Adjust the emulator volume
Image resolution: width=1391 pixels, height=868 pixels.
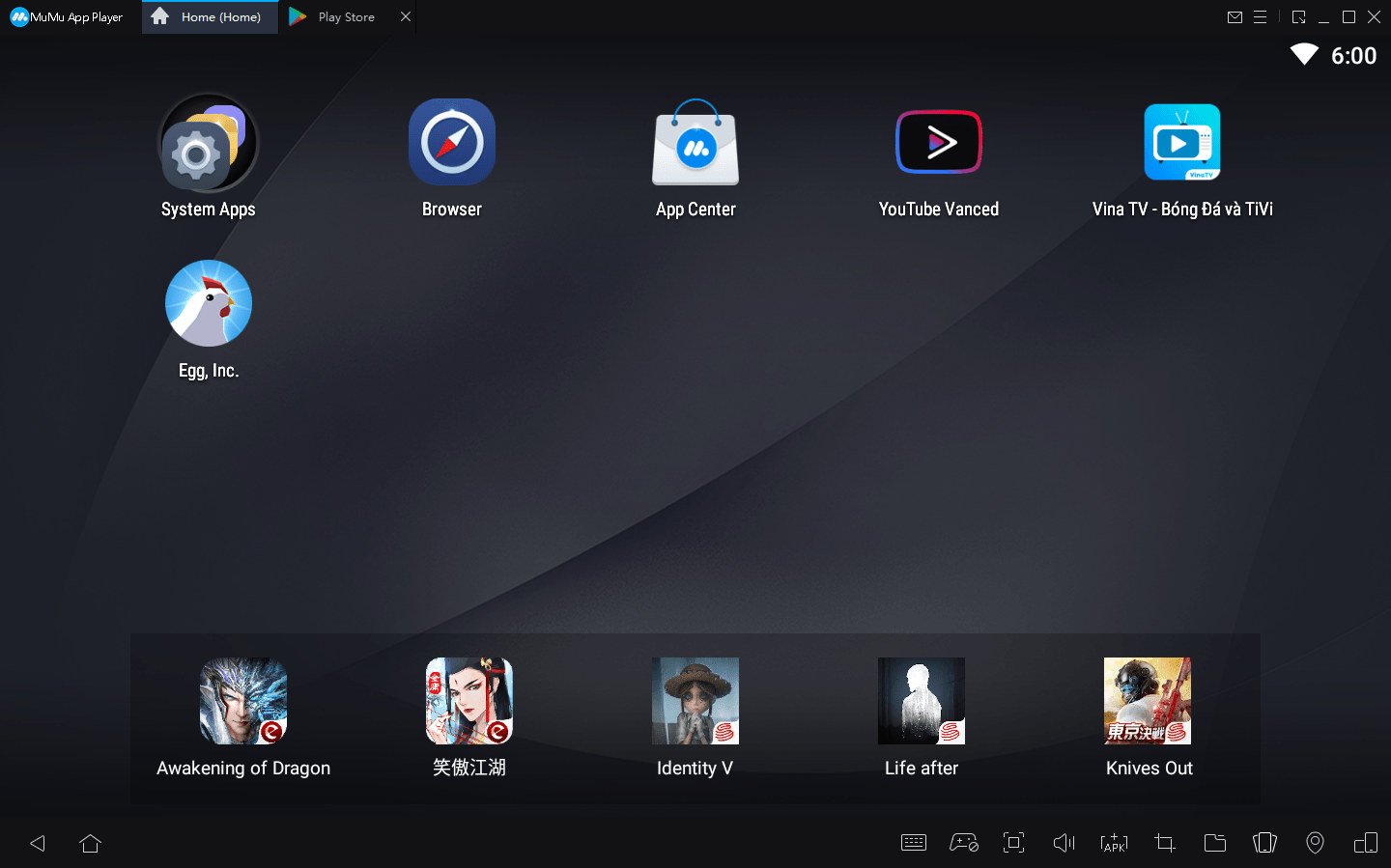tap(1064, 842)
